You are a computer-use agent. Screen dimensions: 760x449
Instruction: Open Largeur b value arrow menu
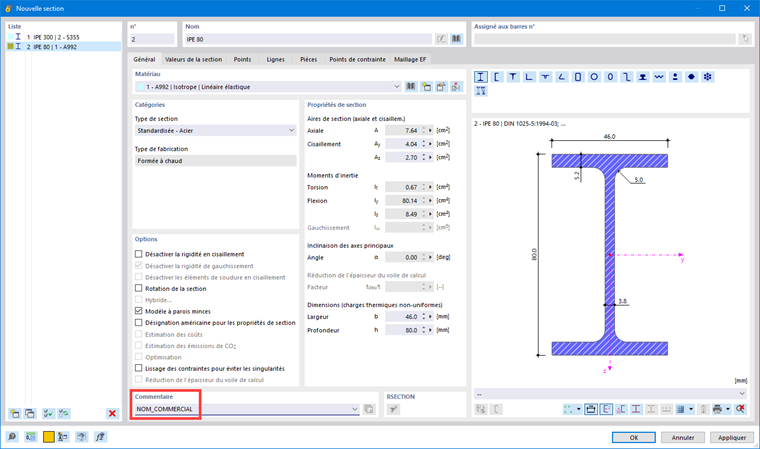click(430, 317)
